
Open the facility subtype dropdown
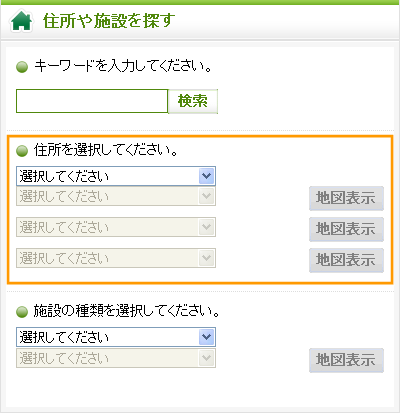116,358
